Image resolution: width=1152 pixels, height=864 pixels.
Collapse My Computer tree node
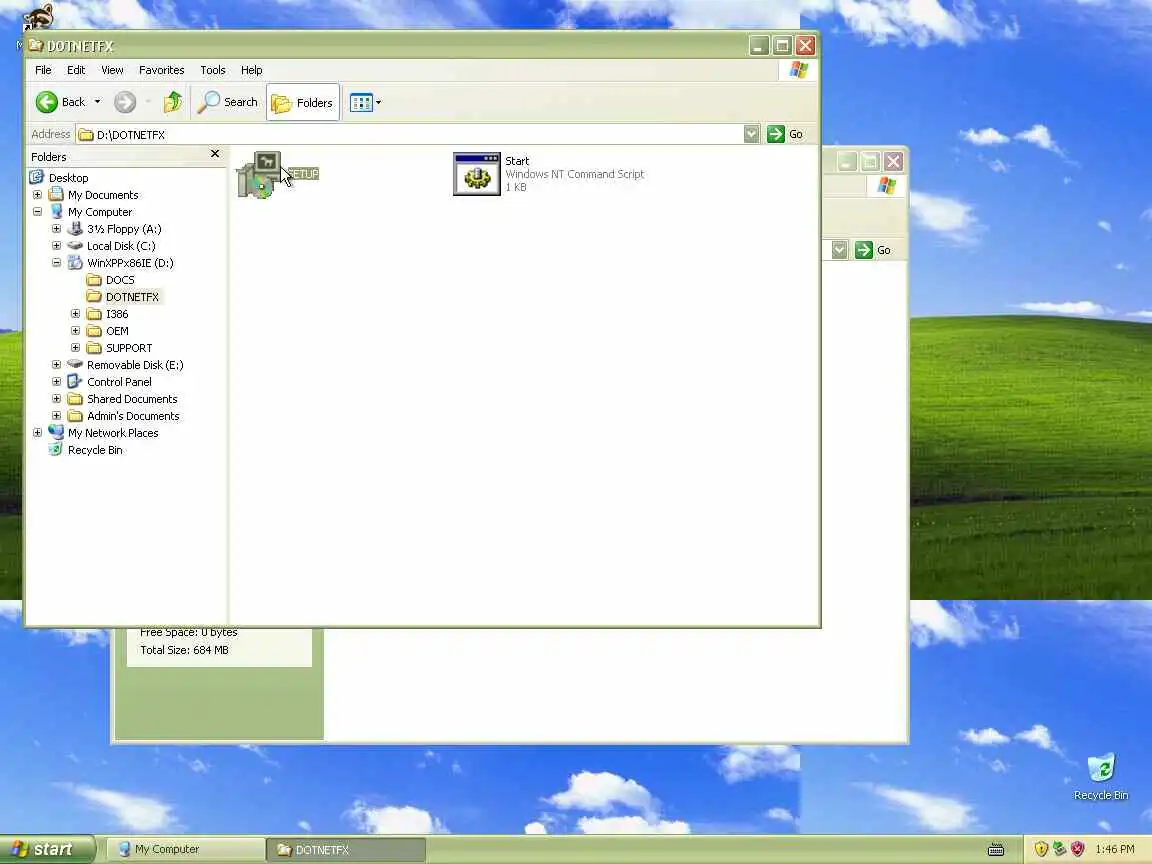click(37, 212)
